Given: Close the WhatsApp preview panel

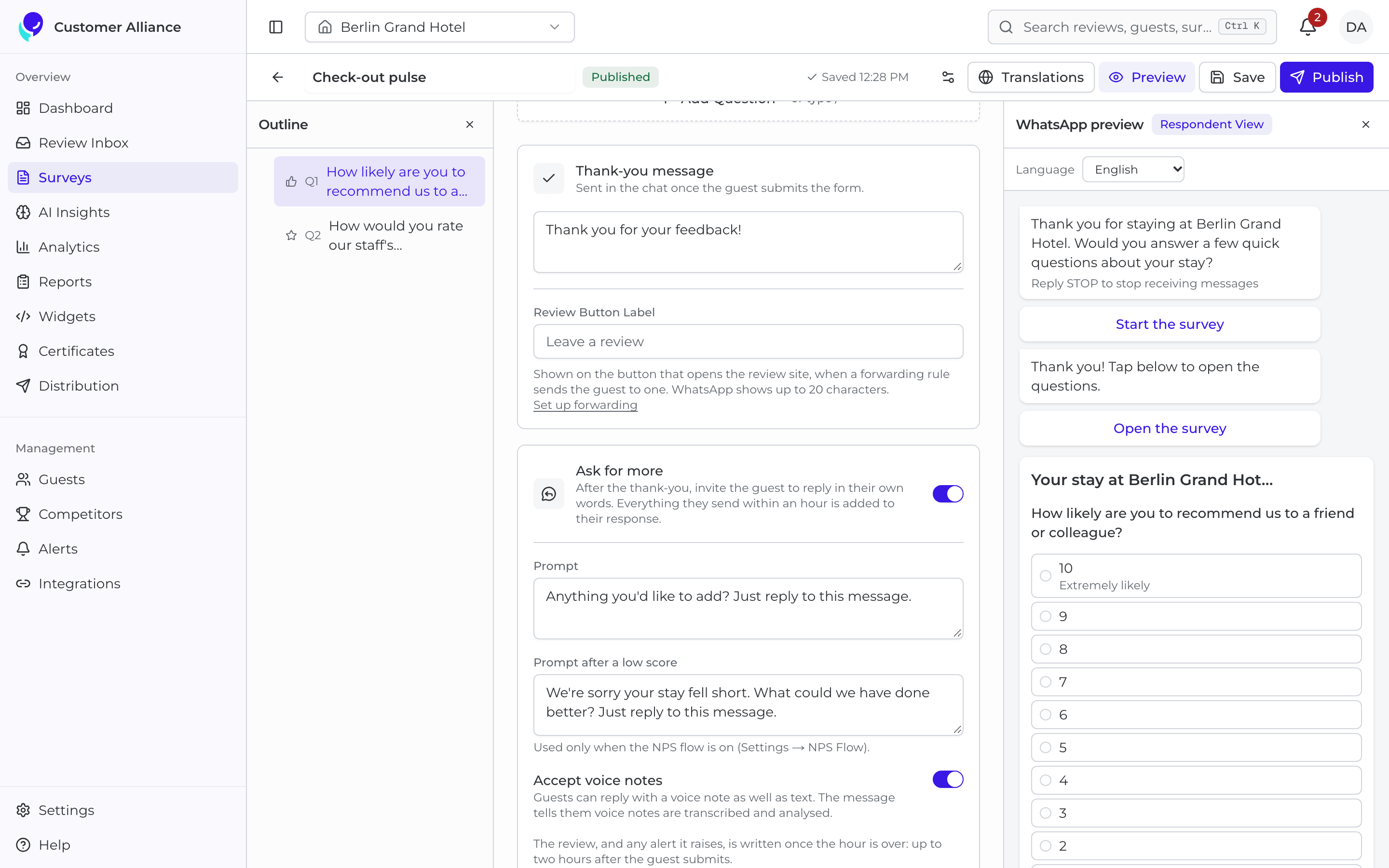Looking at the screenshot, I should coord(1365,124).
